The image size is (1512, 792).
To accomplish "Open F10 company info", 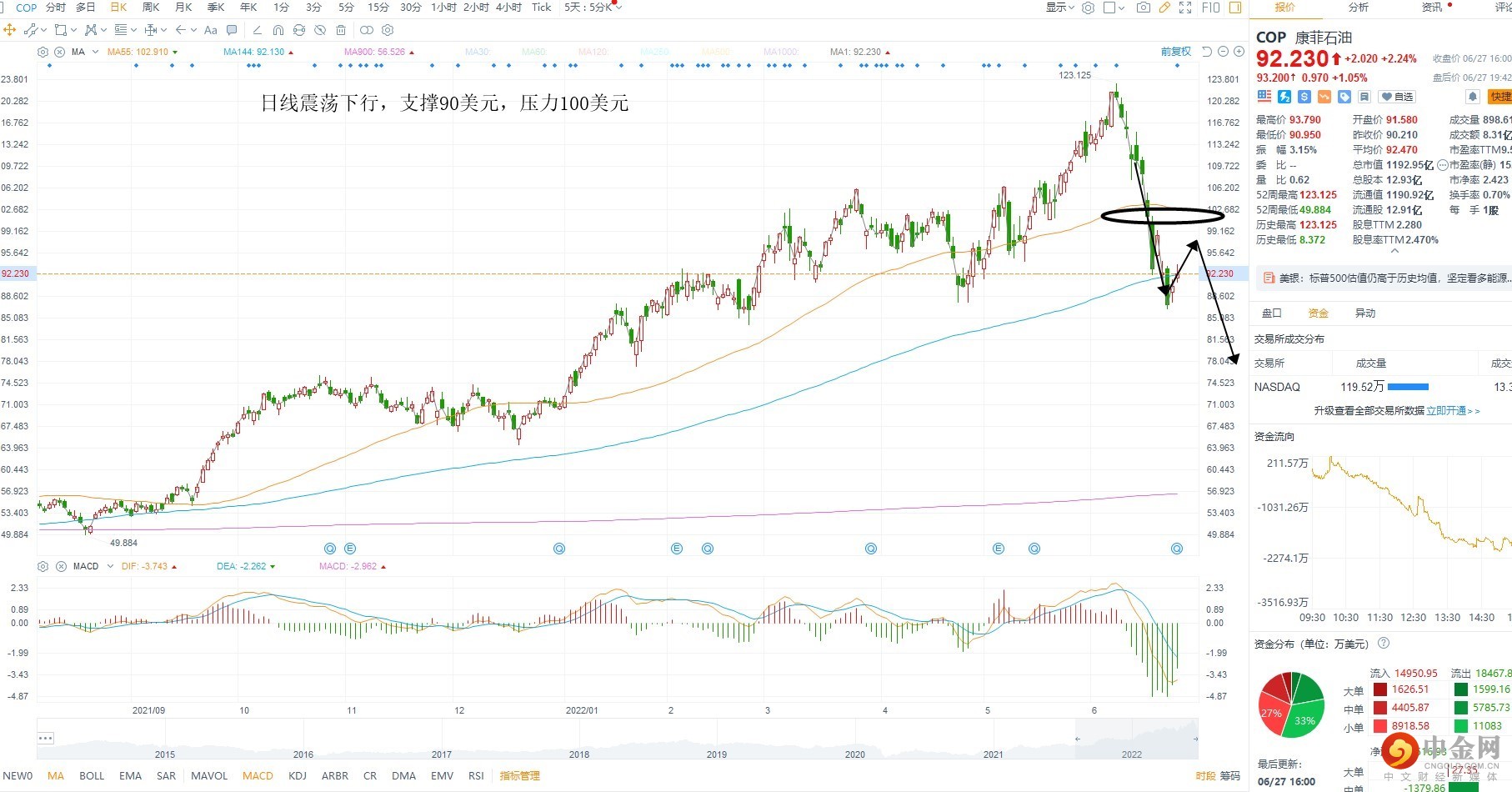I will [1211, 8].
